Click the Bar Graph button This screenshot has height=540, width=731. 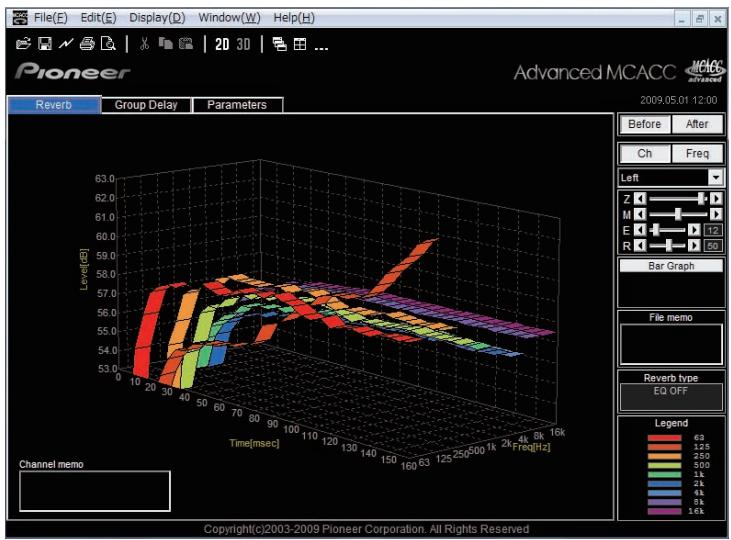point(671,266)
